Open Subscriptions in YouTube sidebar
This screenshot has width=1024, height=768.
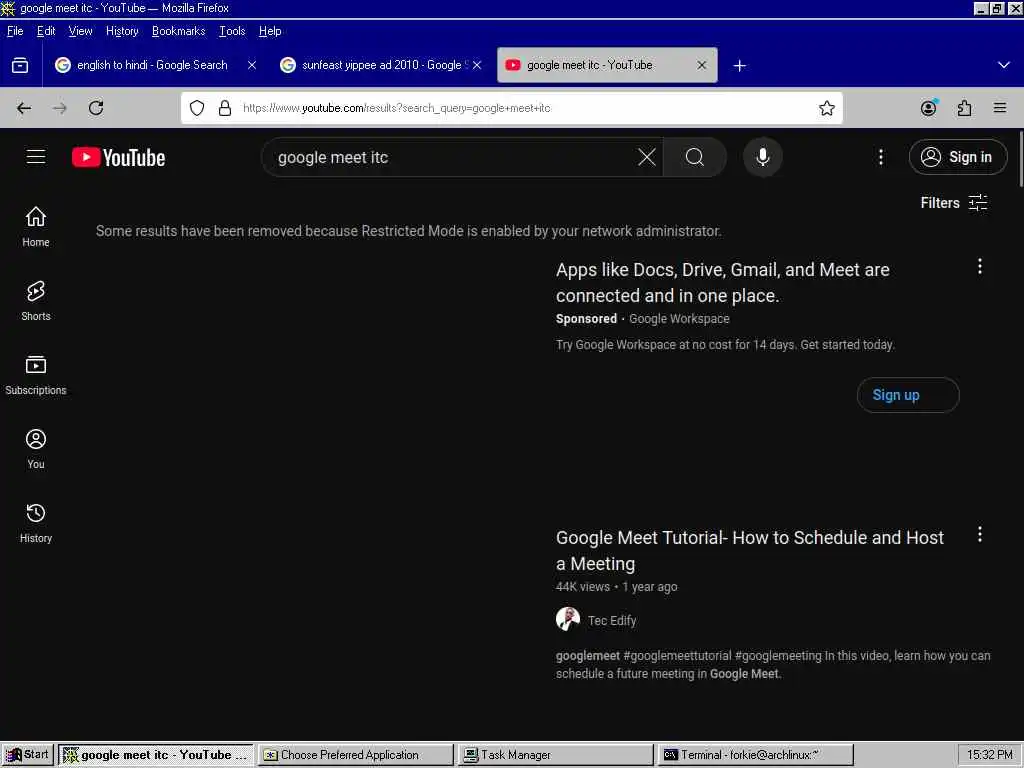pyautogui.click(x=36, y=375)
